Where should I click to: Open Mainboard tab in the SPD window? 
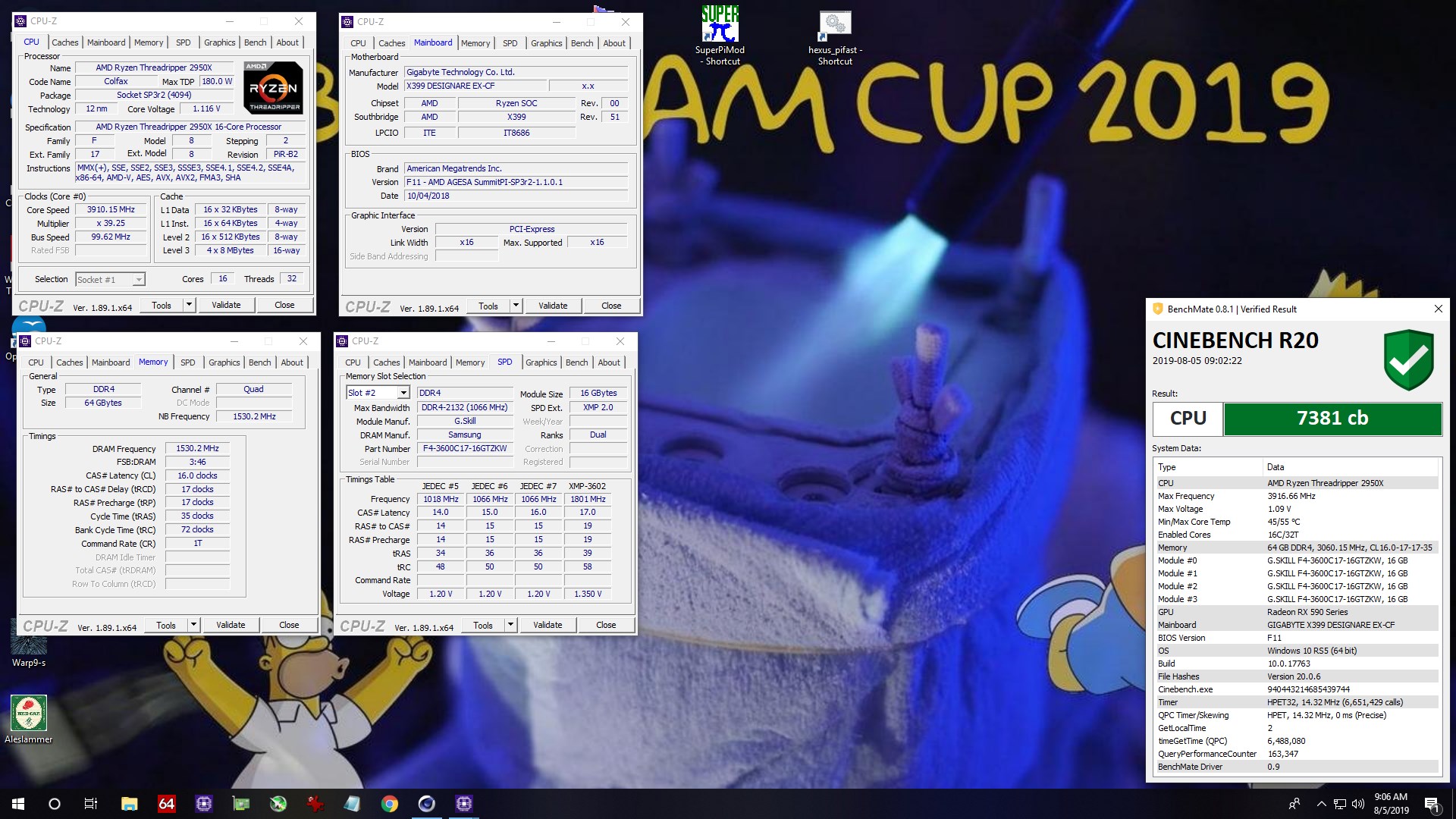[428, 362]
